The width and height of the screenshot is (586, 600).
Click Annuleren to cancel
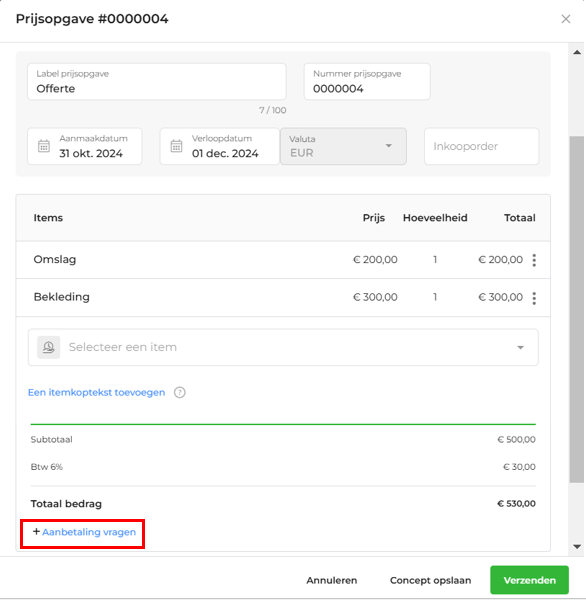point(331,580)
